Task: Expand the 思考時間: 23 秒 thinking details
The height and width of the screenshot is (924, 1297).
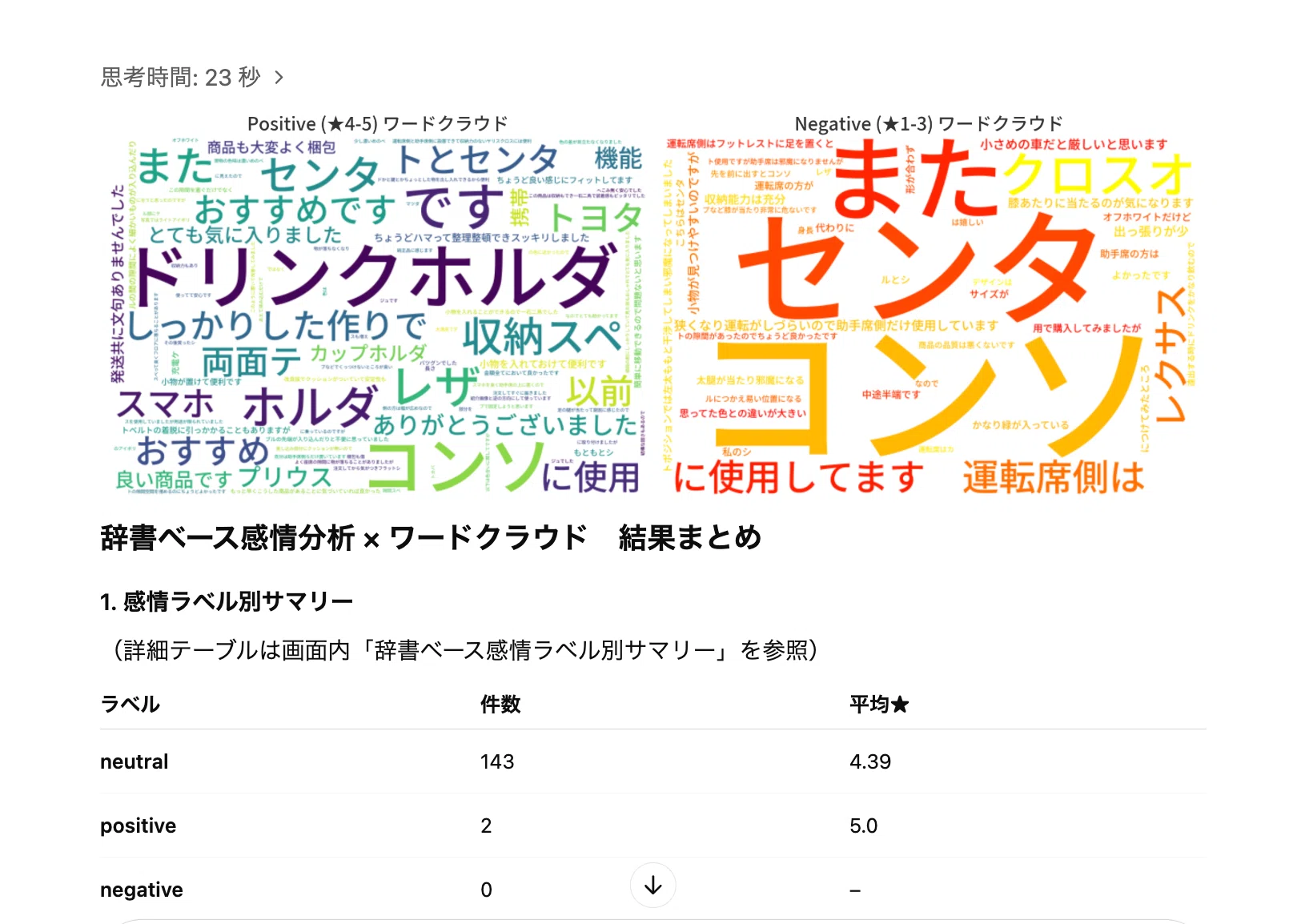Action: point(192,77)
